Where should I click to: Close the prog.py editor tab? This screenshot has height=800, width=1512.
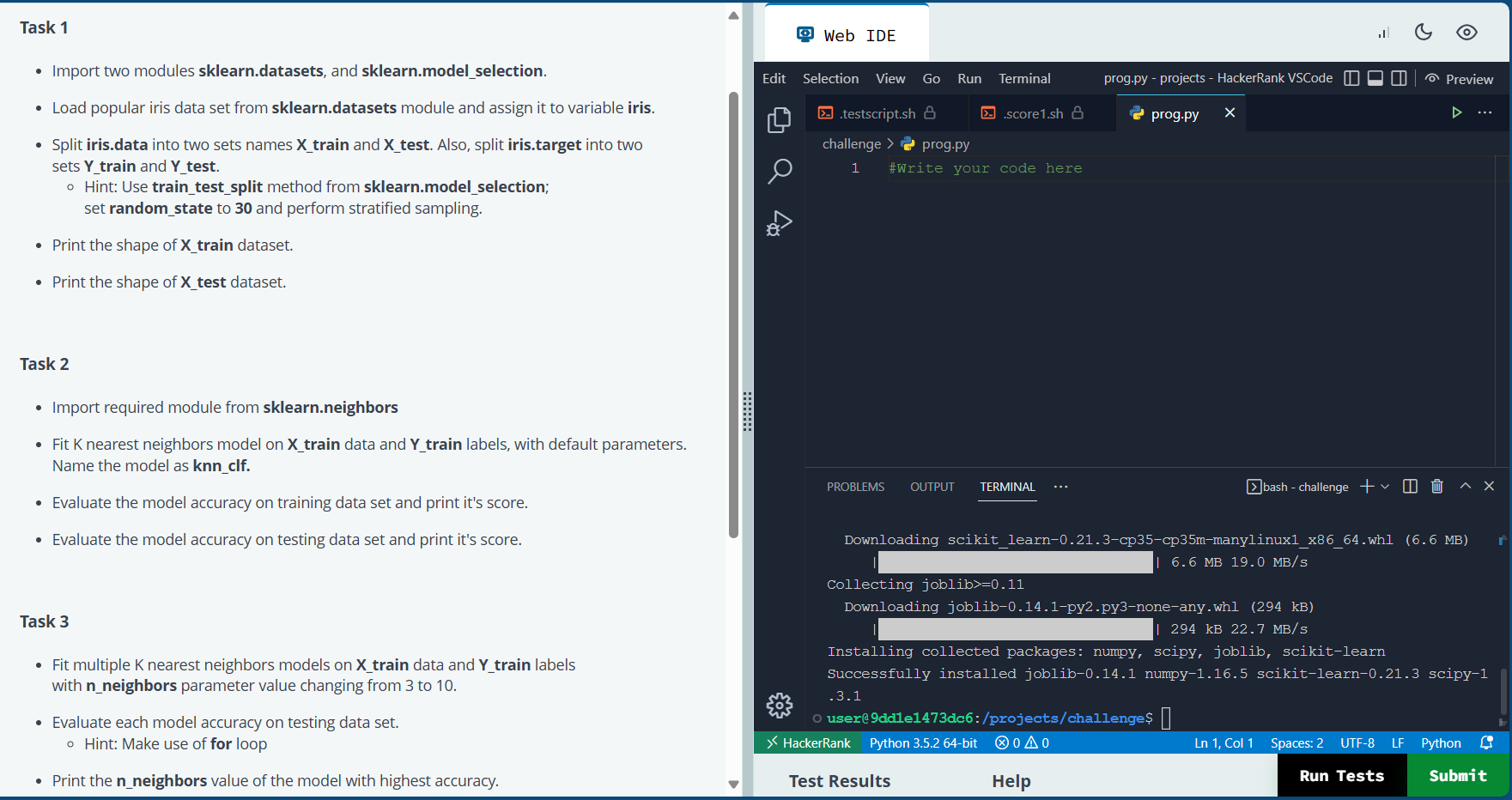click(1230, 112)
